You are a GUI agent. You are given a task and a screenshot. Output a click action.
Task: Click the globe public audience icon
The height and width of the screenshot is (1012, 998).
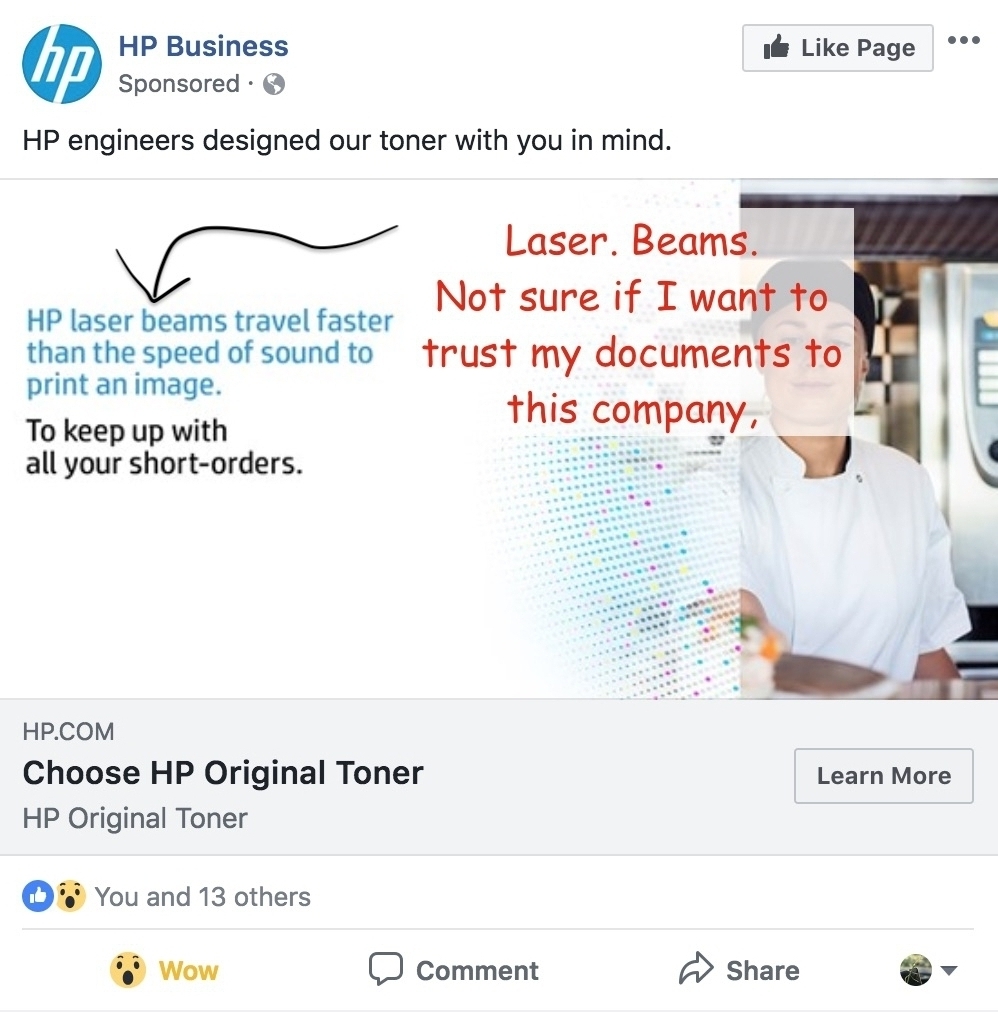(x=274, y=85)
